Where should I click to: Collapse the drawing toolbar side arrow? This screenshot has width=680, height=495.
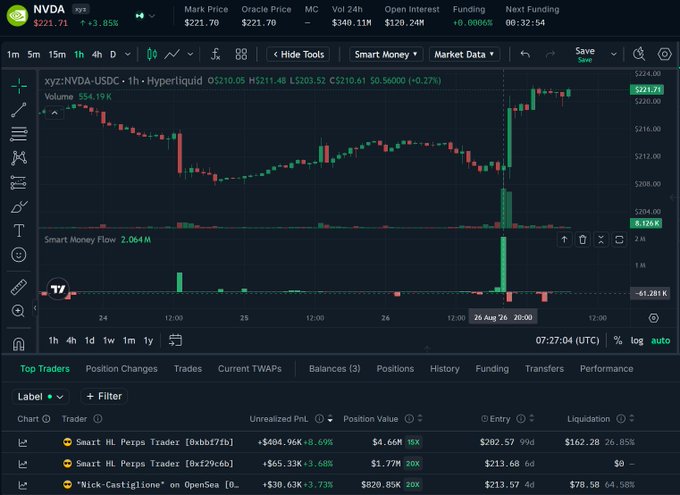click(35, 308)
